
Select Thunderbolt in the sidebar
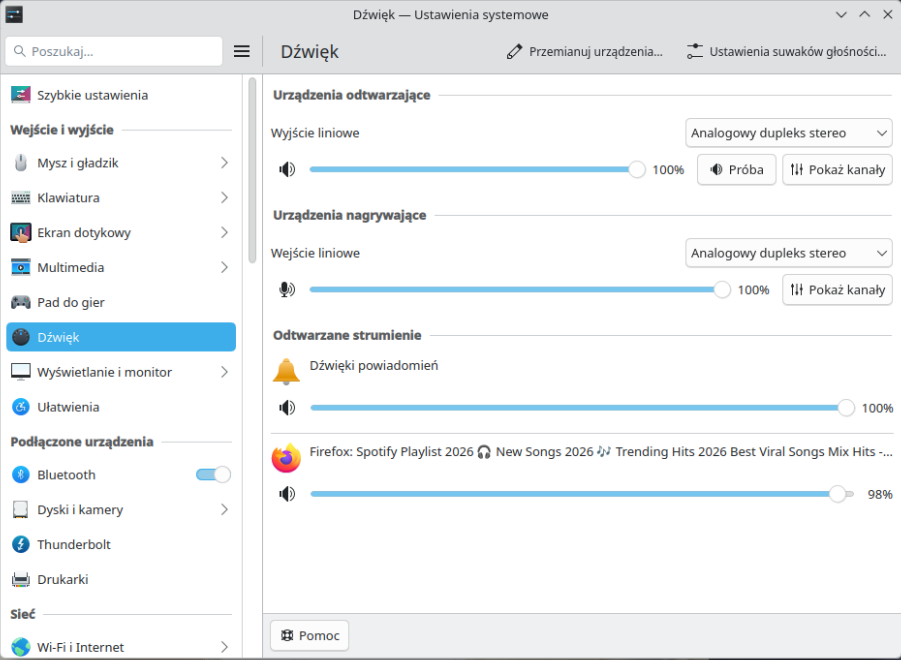click(x=74, y=545)
